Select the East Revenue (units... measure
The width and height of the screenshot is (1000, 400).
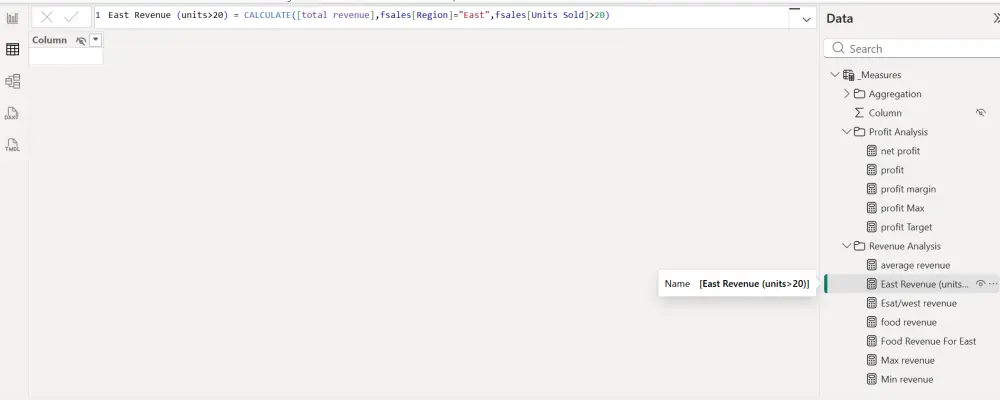925,285
